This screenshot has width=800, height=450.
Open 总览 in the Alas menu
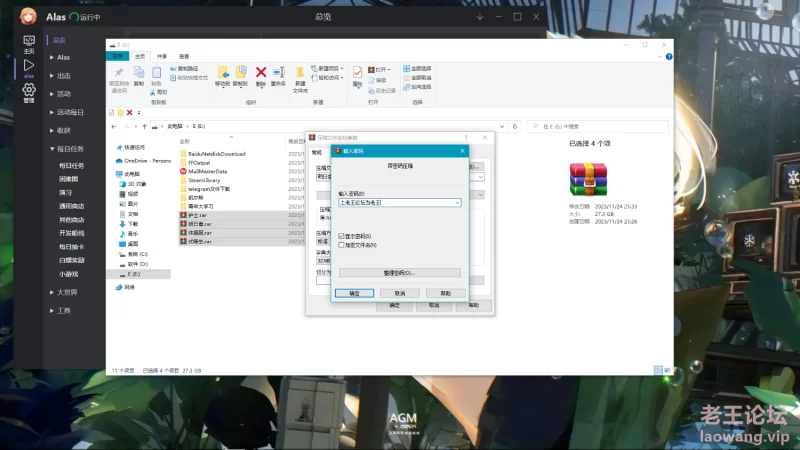[59, 40]
